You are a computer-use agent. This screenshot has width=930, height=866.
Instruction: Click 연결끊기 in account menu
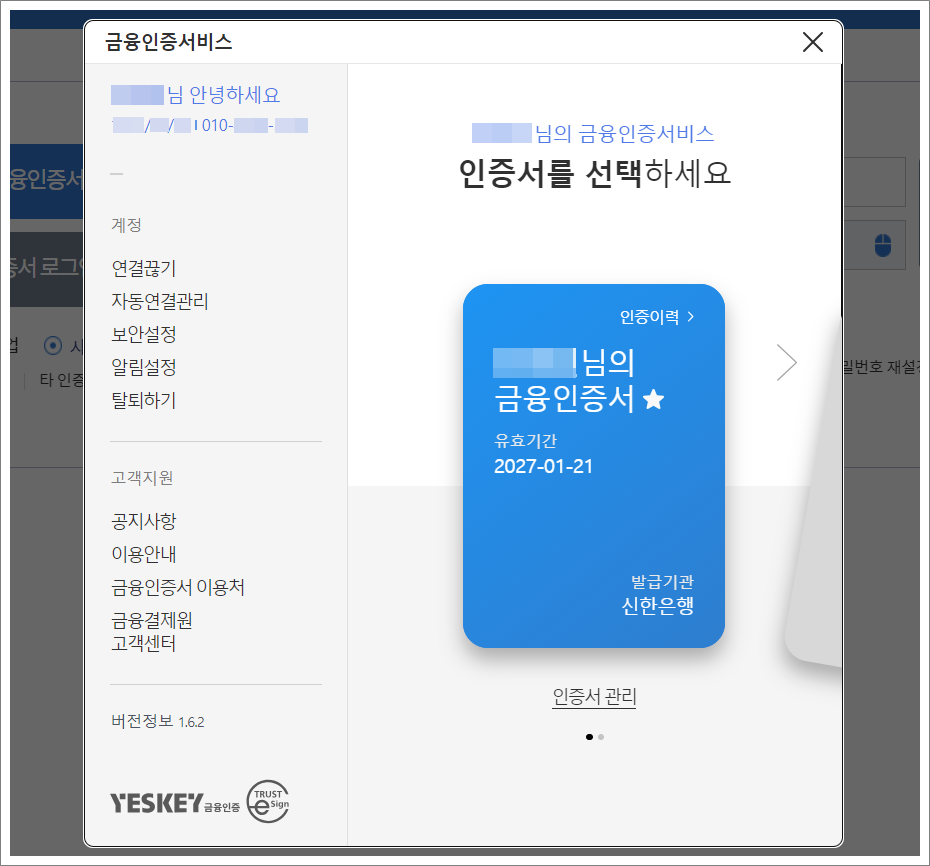click(x=144, y=268)
